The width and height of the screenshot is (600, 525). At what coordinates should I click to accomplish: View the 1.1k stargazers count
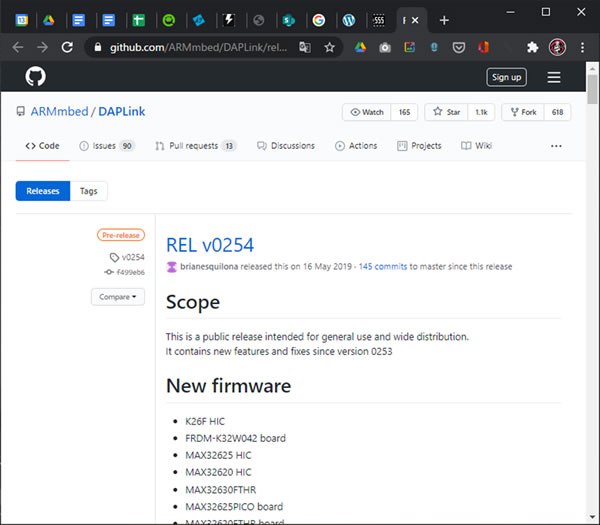481,112
